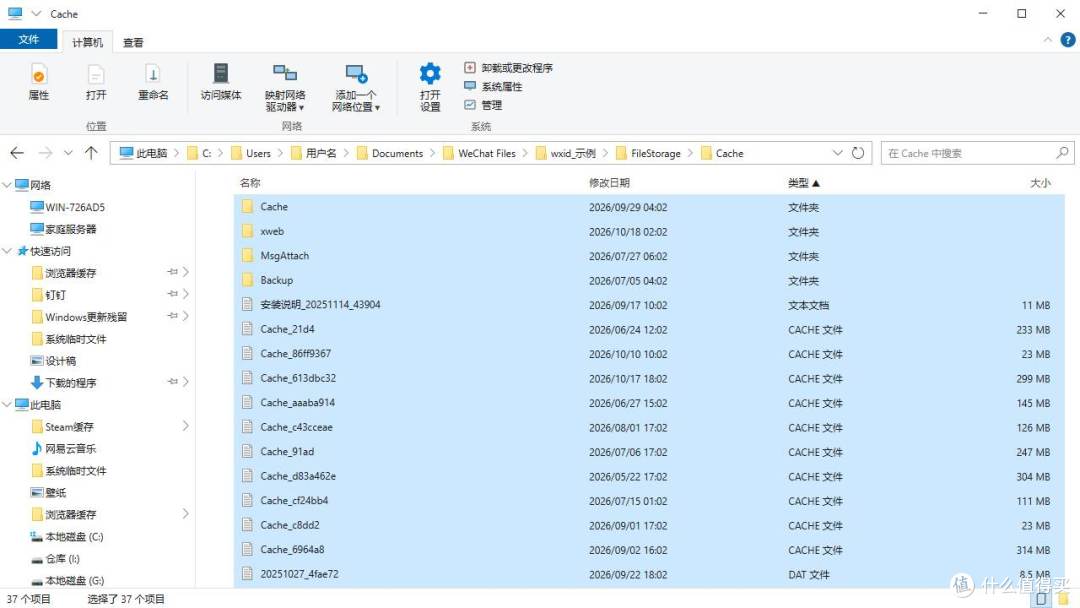Open the help question mark icon
Screen dimensions: 1080x608
(1068, 40)
